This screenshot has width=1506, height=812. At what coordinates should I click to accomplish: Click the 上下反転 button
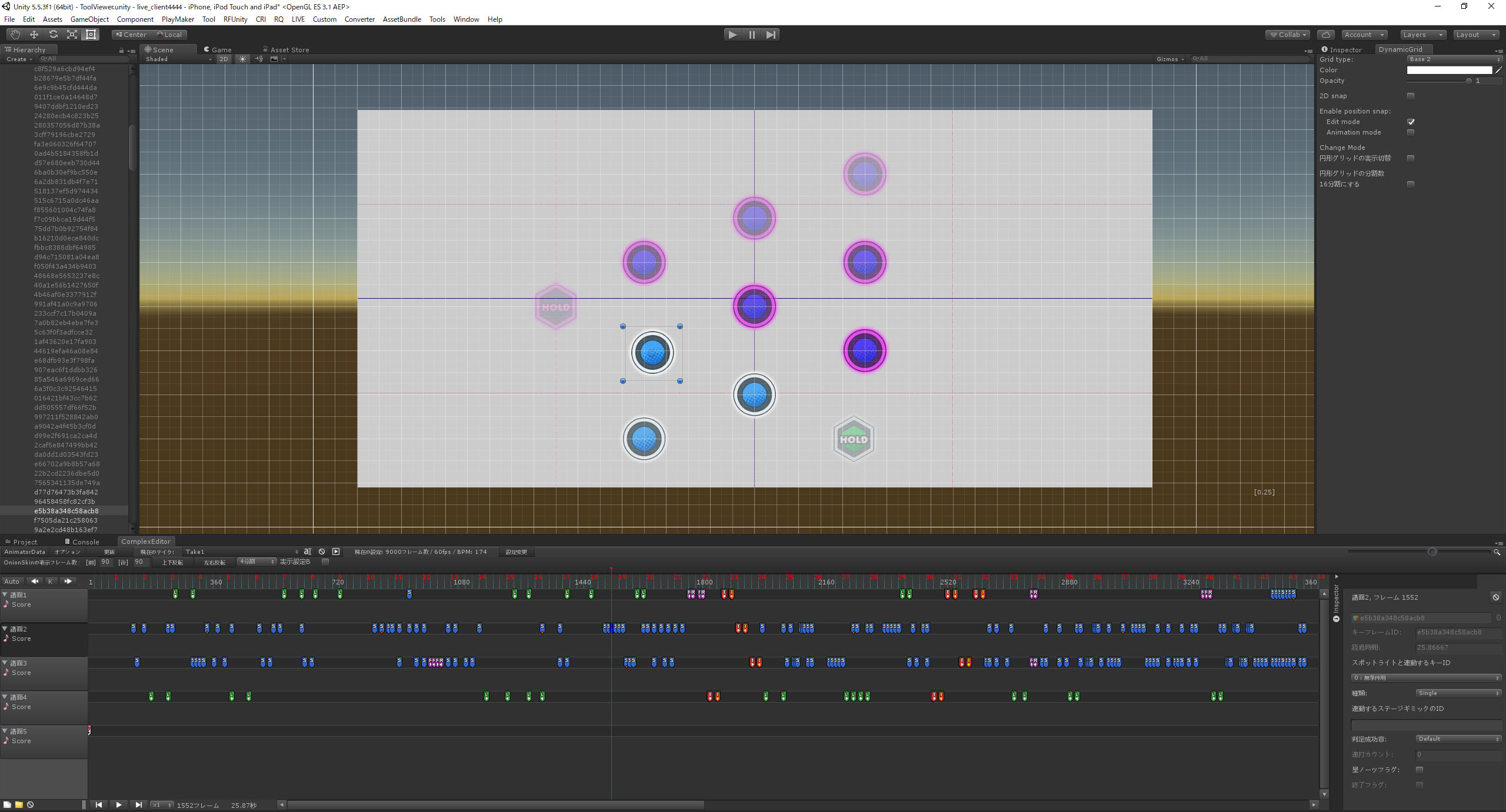pos(172,563)
